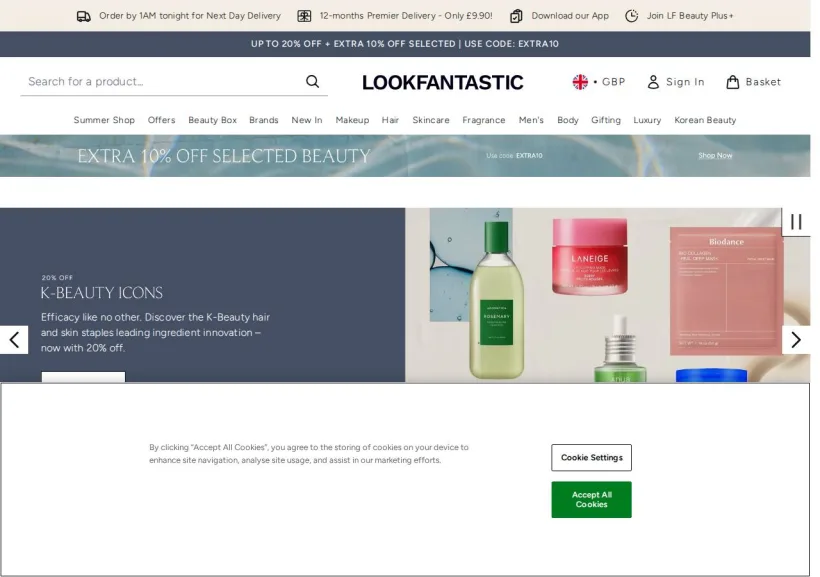Screen dimensions: 820x577
Task: Click LOOKFANTASTIC logo
Action: (442, 83)
